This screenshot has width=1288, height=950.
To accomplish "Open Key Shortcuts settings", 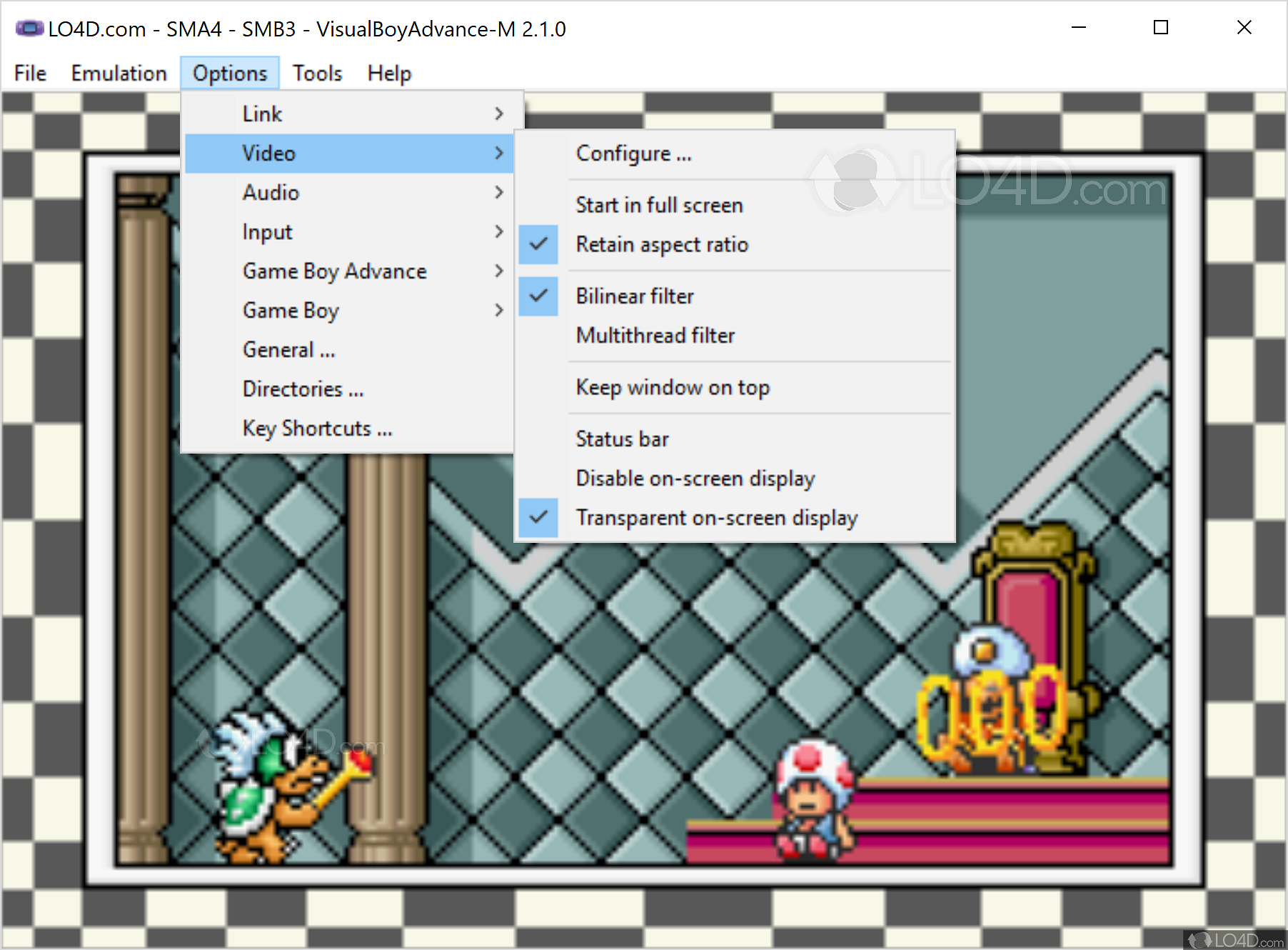I will (317, 429).
